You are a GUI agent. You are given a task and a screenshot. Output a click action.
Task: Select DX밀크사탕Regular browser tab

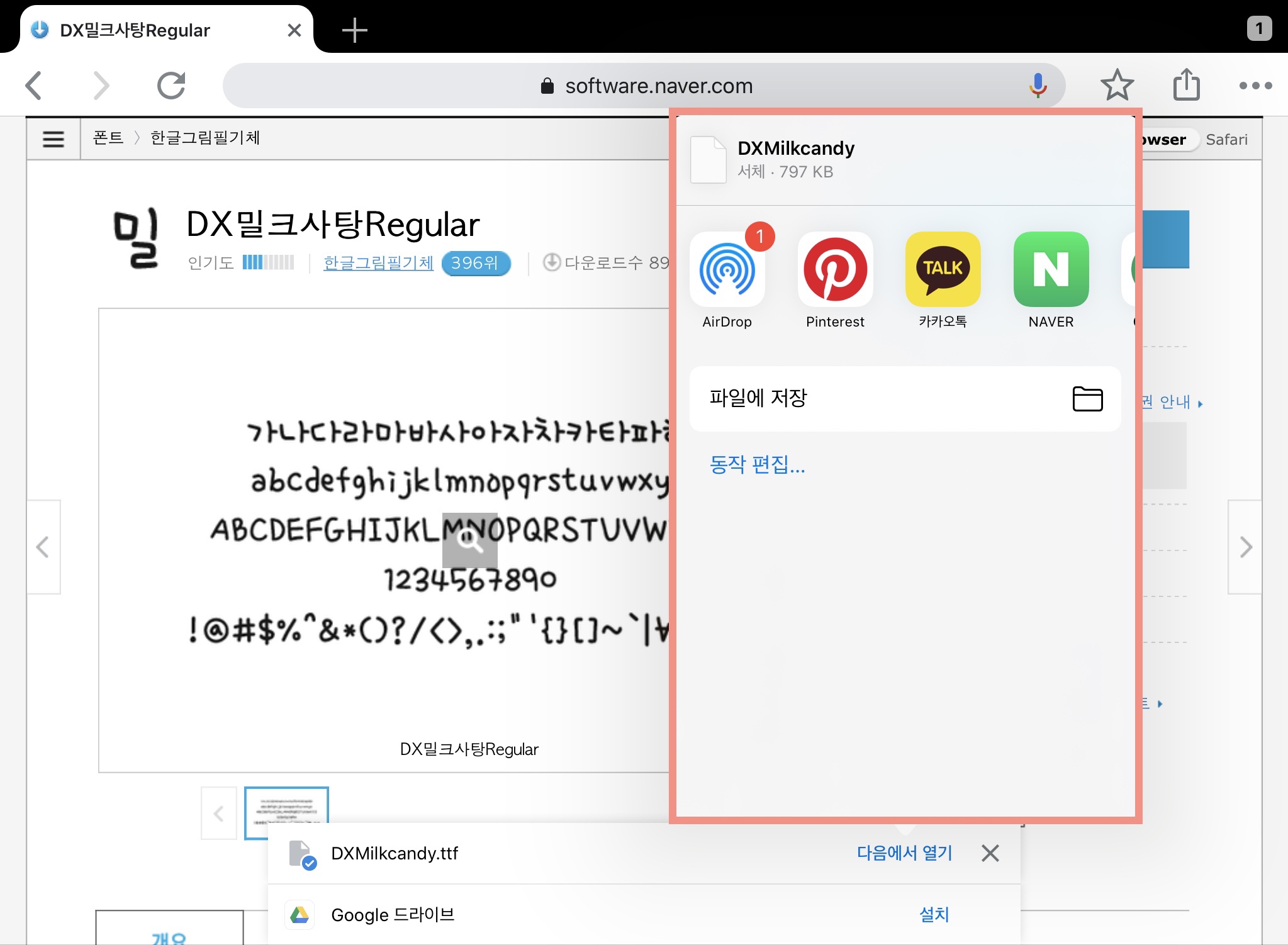pyautogui.click(x=135, y=30)
